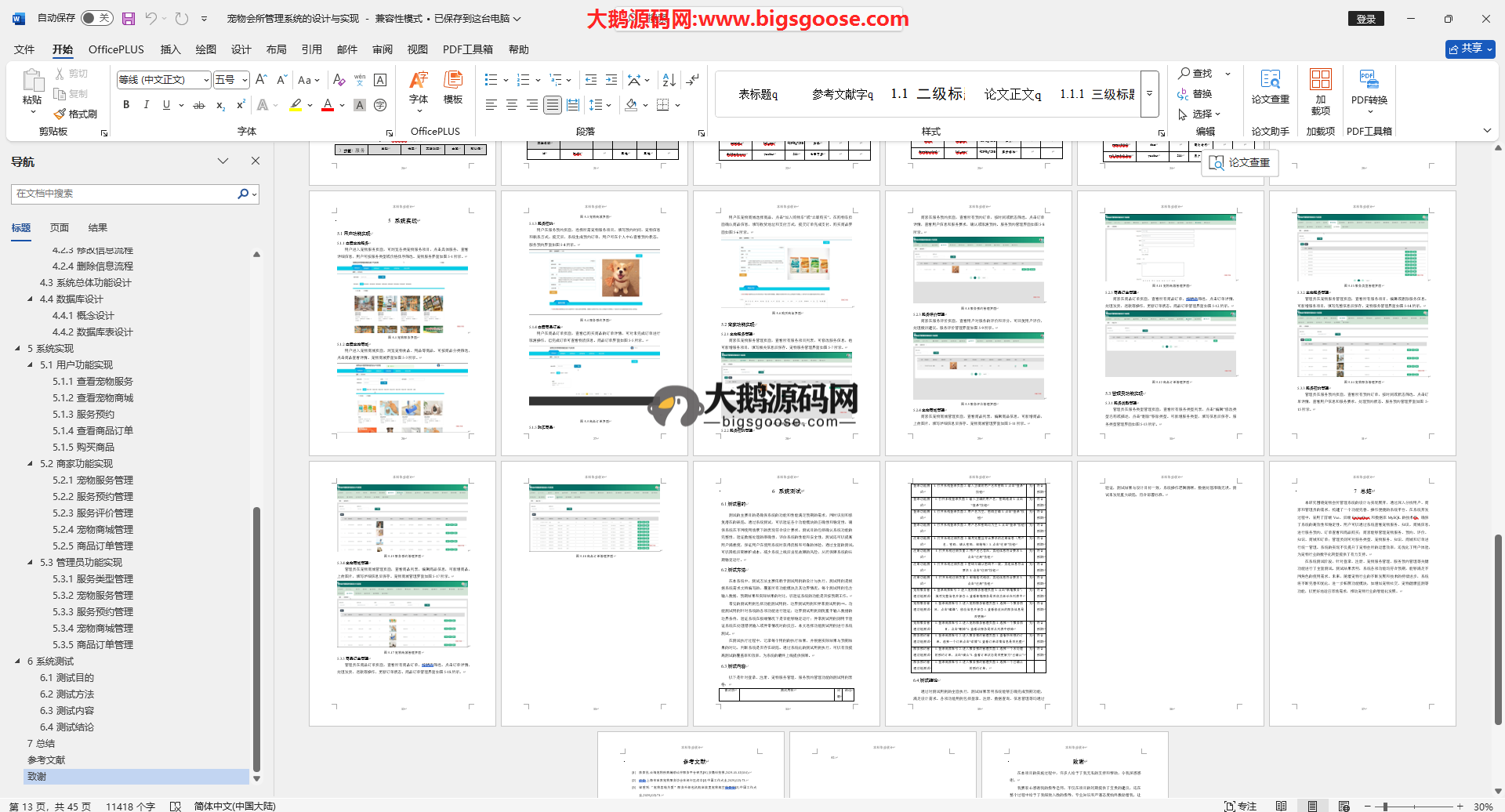Click the 共享 button
This screenshot has height=812, width=1505.
[x=1470, y=49]
